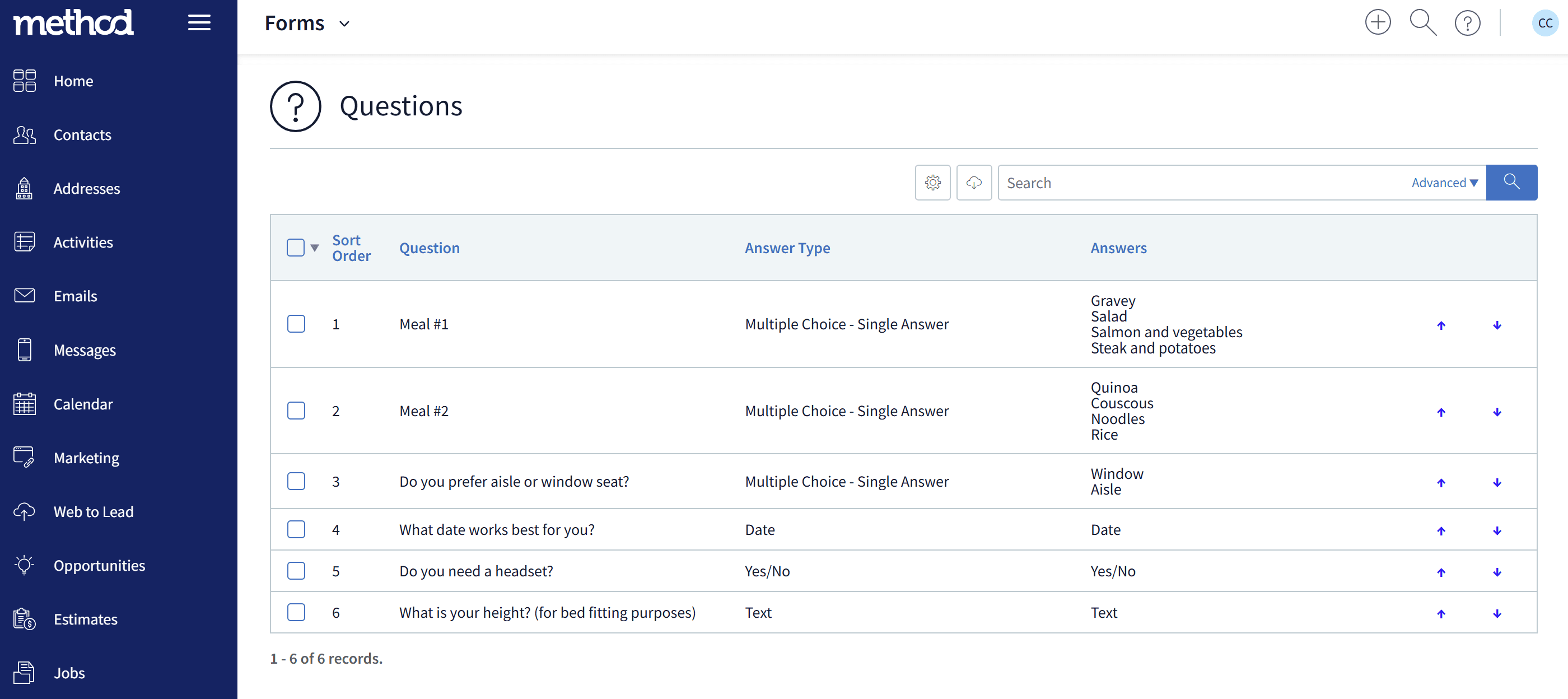1568x699 pixels.
Task: Open the CC user avatar
Action: [1544, 23]
